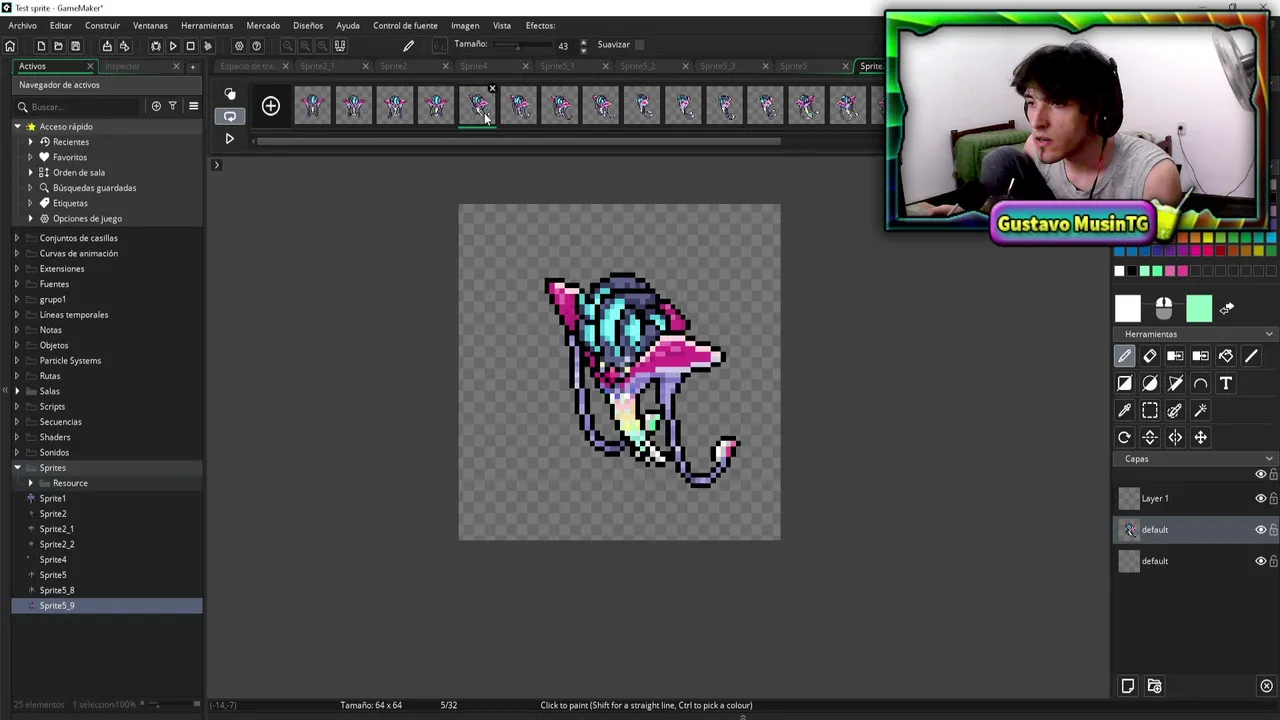Delete the selected layer
Image resolution: width=1280 pixels, height=720 pixels.
coord(1266,686)
